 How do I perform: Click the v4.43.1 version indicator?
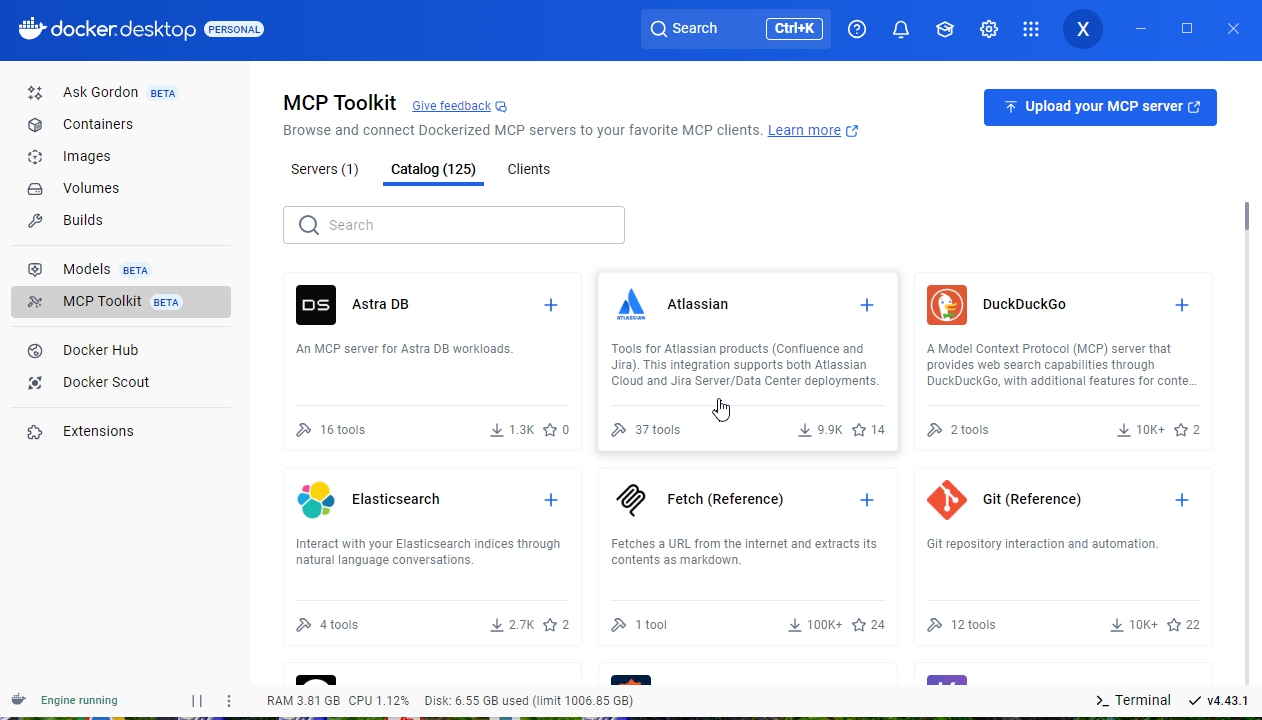pyautogui.click(x=1218, y=700)
